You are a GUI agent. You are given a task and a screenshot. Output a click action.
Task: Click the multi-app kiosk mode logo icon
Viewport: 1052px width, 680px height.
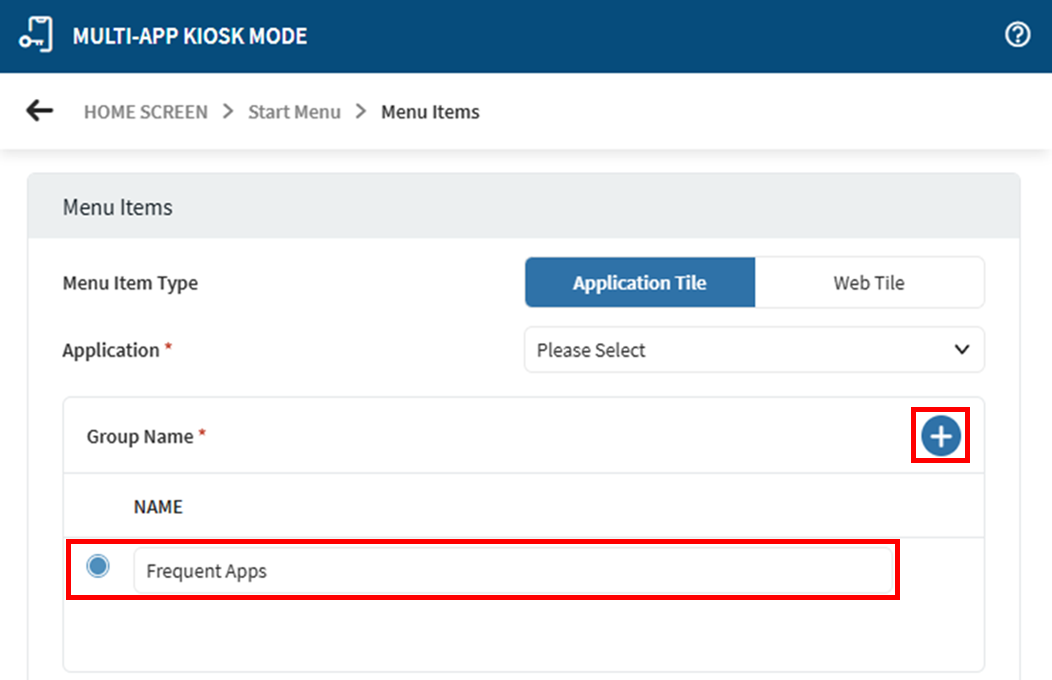tap(36, 36)
